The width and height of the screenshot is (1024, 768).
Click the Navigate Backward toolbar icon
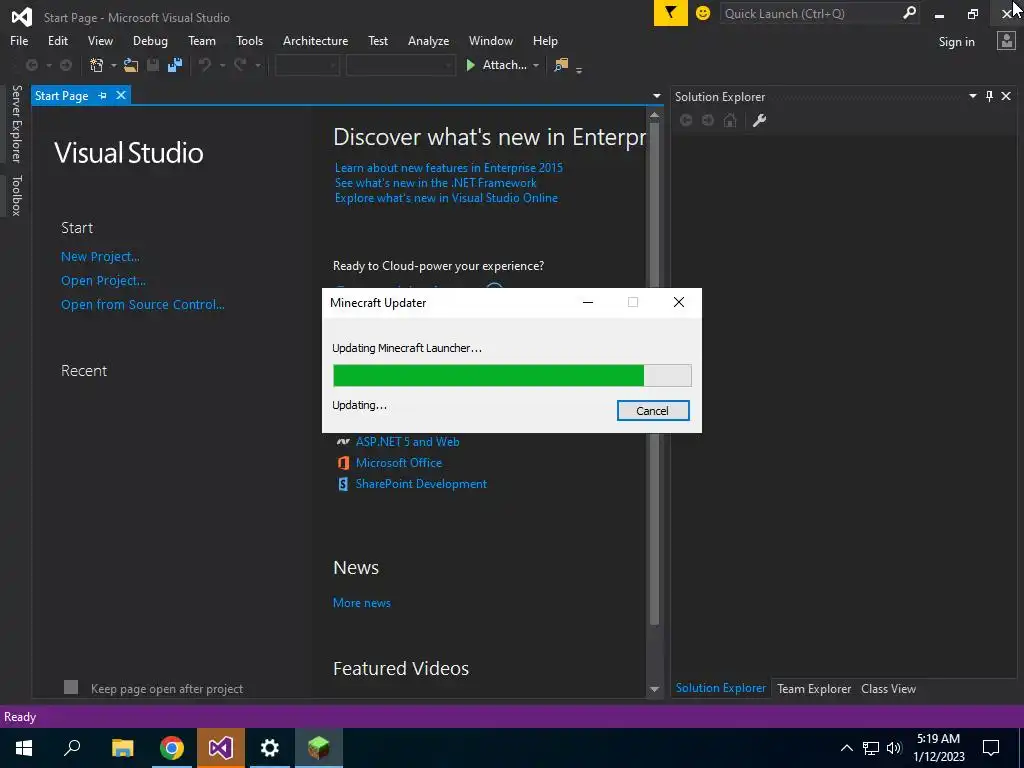[x=31, y=65]
